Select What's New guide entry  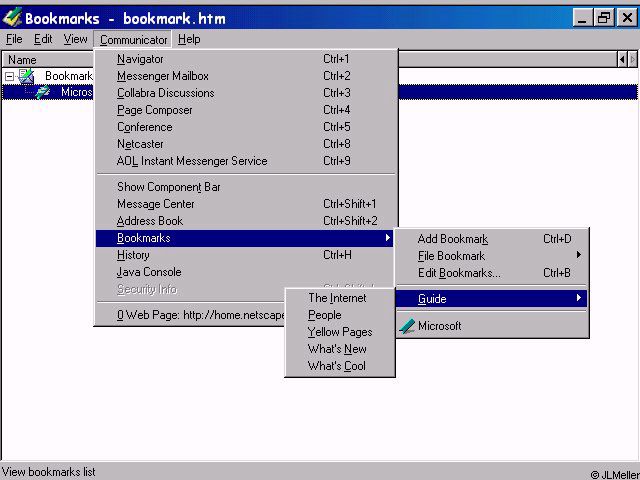click(x=340, y=349)
